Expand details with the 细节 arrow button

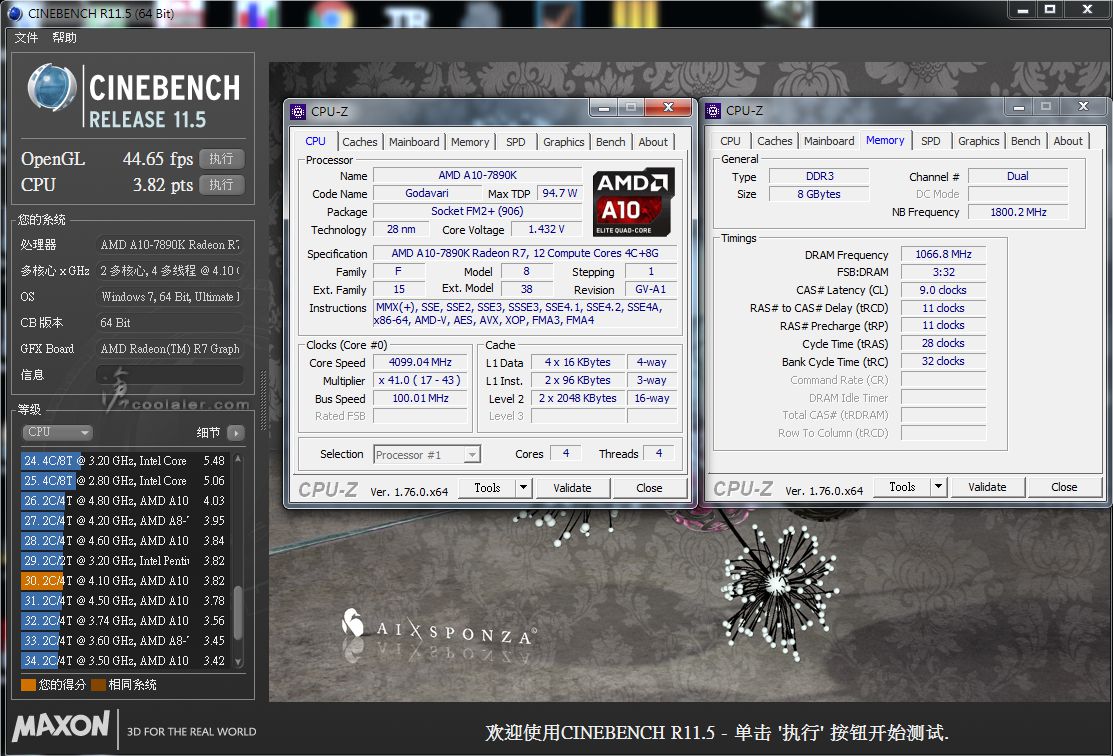(x=235, y=433)
